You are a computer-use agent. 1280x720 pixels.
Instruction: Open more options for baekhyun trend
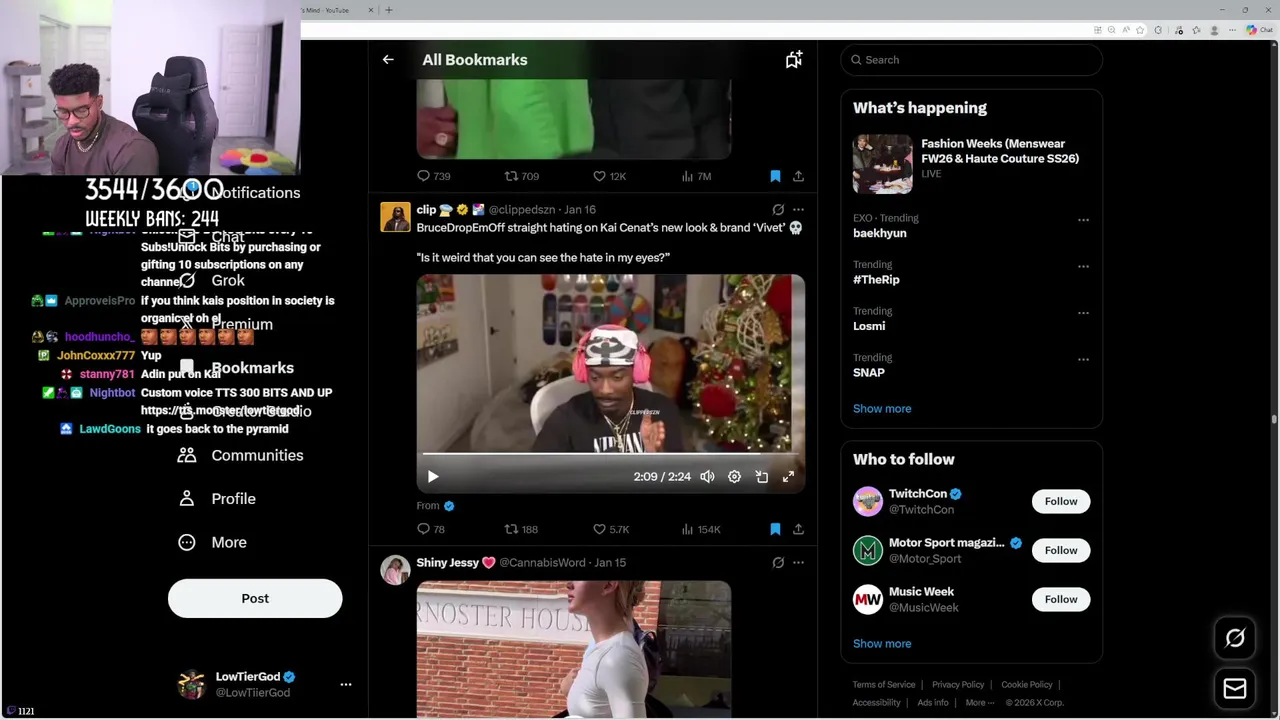[1083, 220]
